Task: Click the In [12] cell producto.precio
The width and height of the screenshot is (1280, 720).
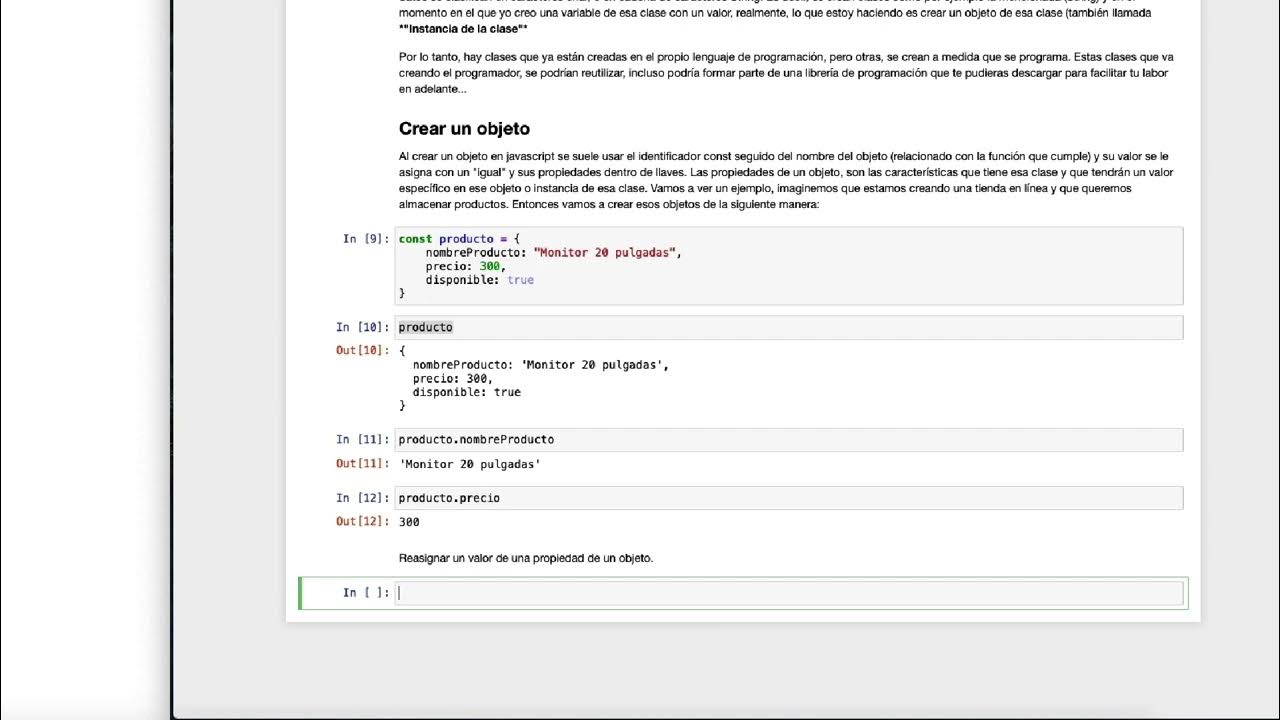Action: tap(789, 497)
